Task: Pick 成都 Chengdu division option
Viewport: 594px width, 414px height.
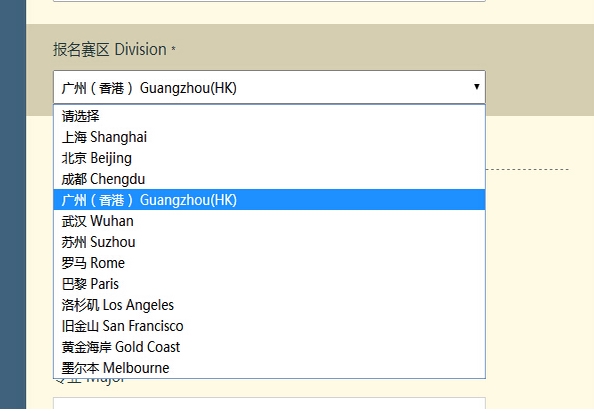Action: (269, 179)
